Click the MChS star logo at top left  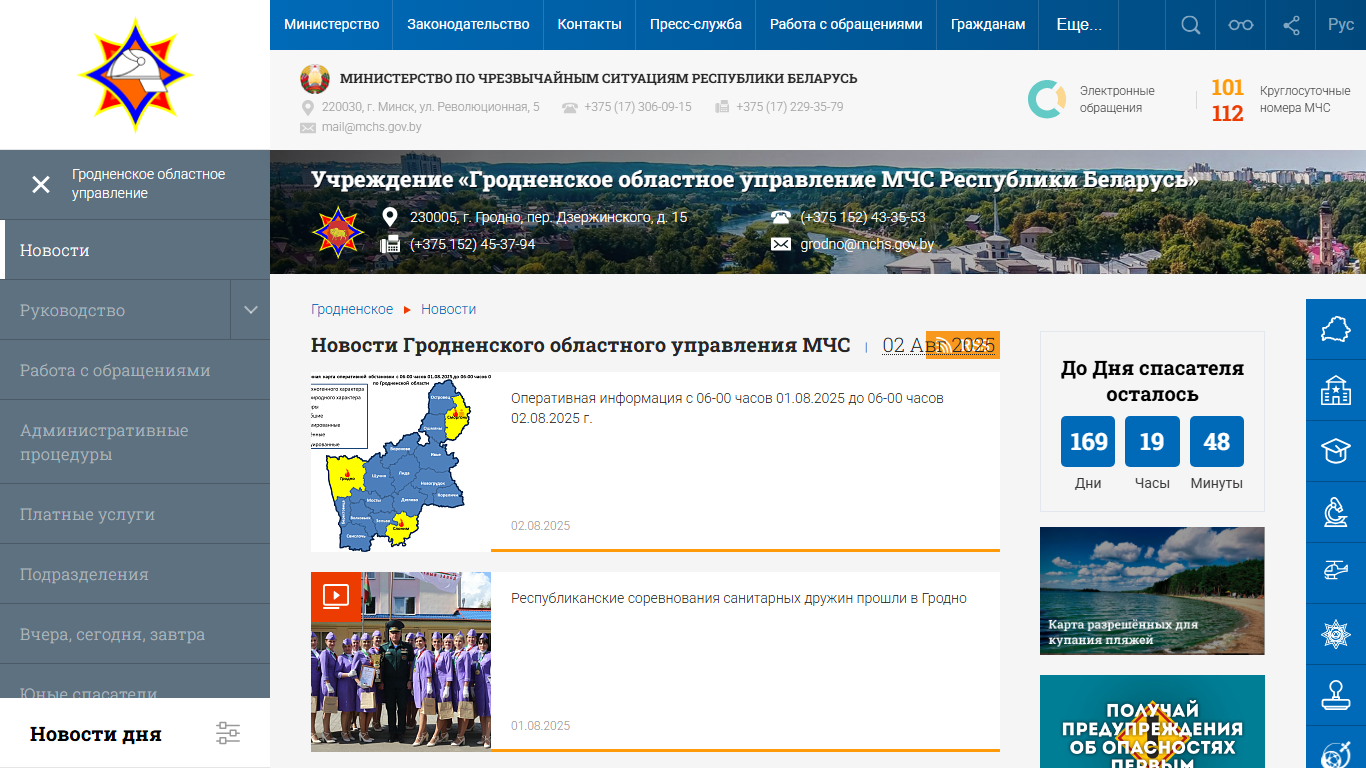pyautogui.click(x=135, y=75)
